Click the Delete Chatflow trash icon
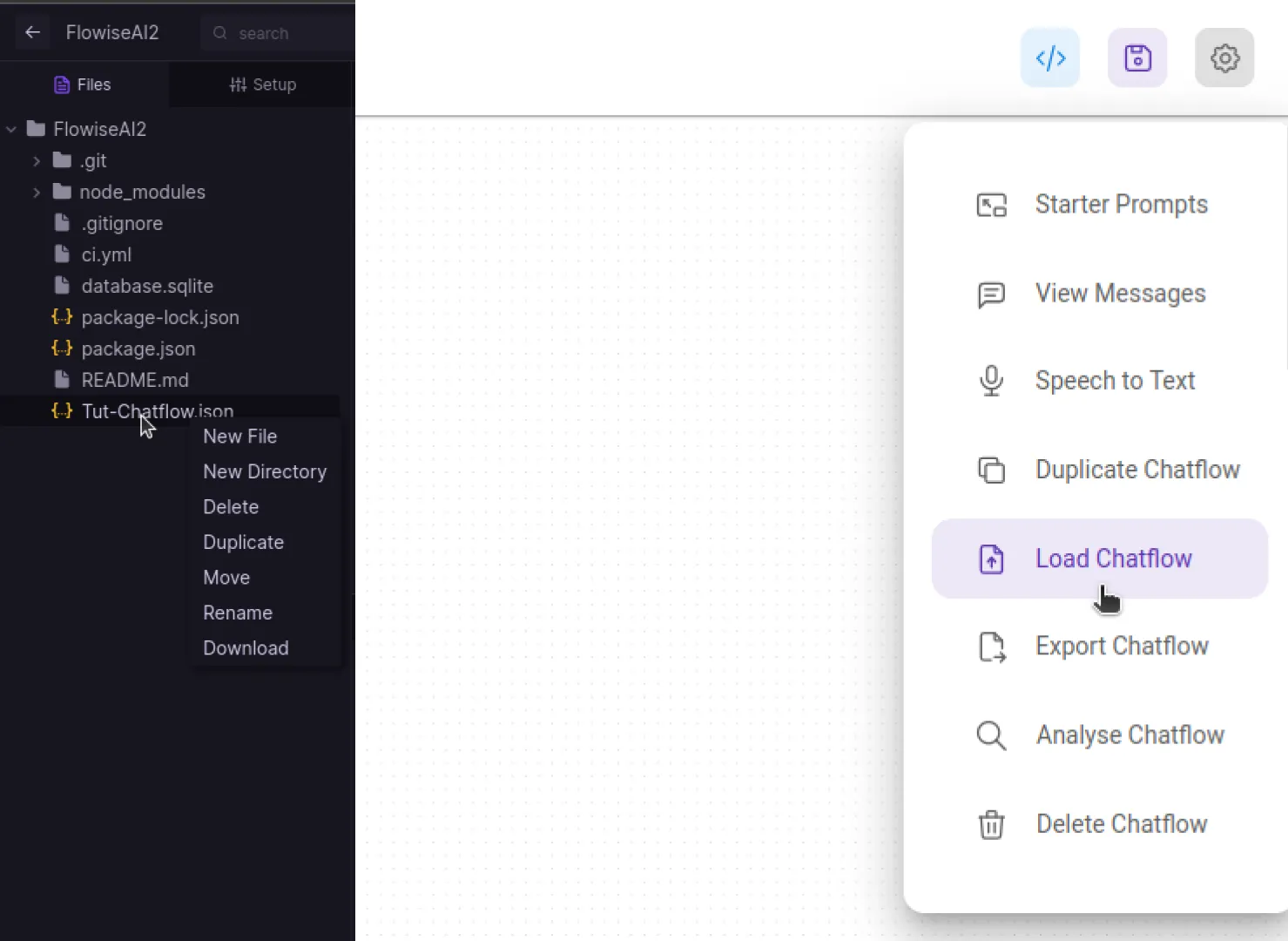 click(x=991, y=824)
